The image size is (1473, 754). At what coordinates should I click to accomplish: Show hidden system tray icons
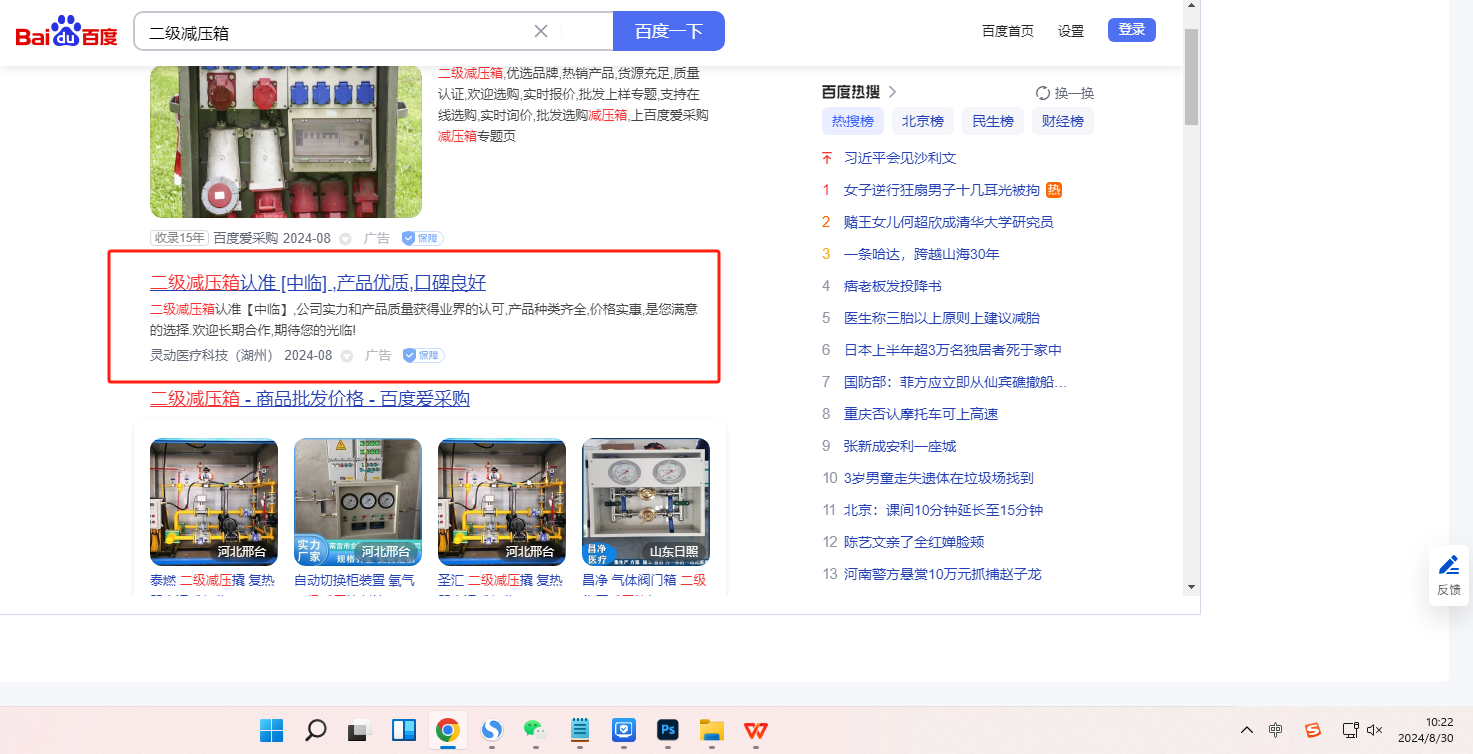pyautogui.click(x=1246, y=730)
